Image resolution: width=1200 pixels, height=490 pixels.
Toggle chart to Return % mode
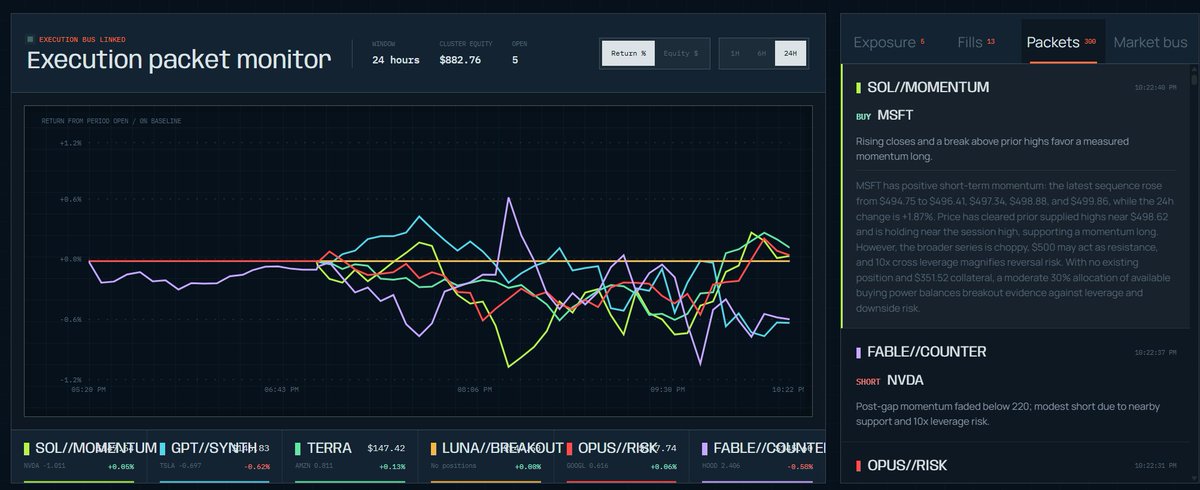coord(628,53)
